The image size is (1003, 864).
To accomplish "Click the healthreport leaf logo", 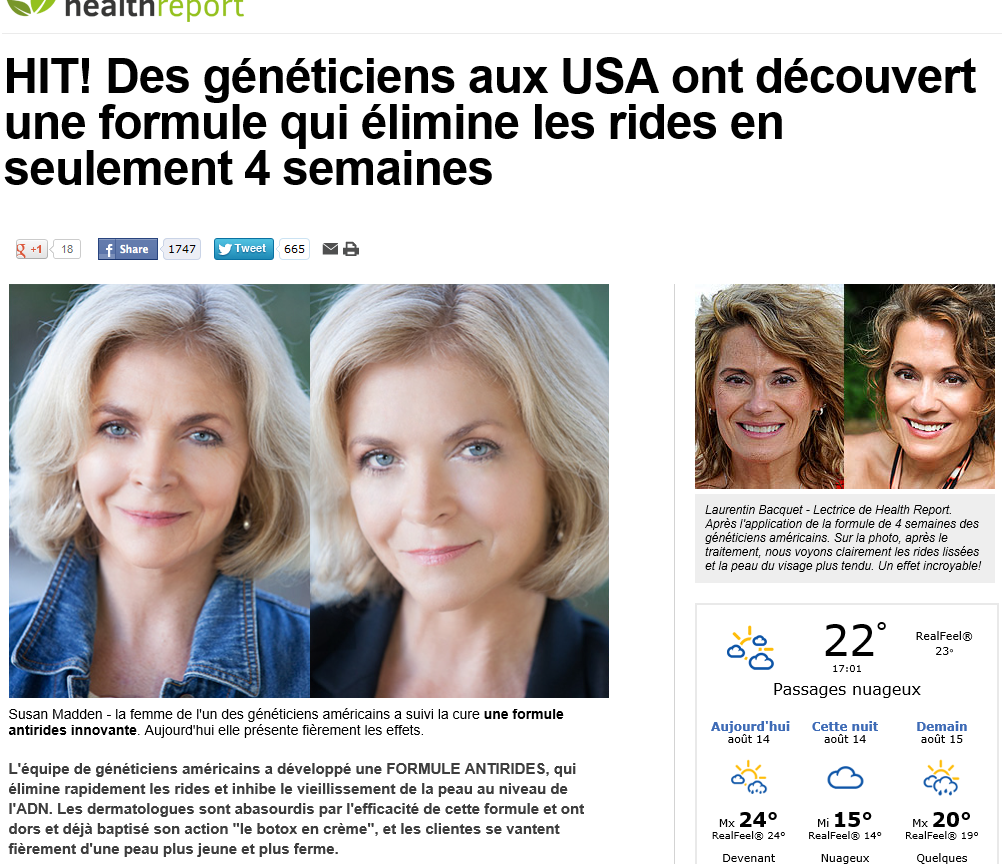I will click(31, 7).
